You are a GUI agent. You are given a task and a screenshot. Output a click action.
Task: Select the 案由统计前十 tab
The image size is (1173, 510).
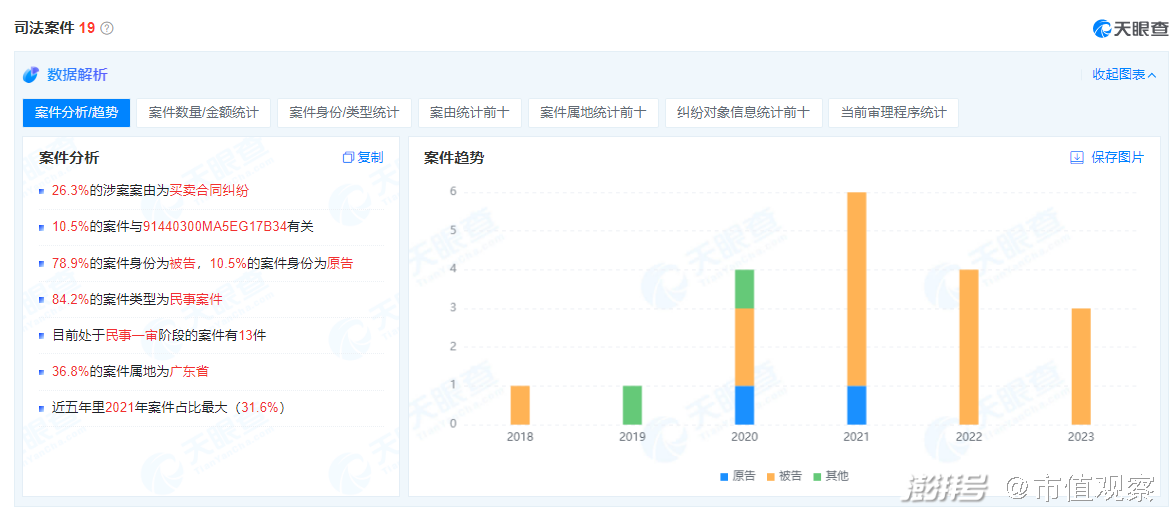469,113
